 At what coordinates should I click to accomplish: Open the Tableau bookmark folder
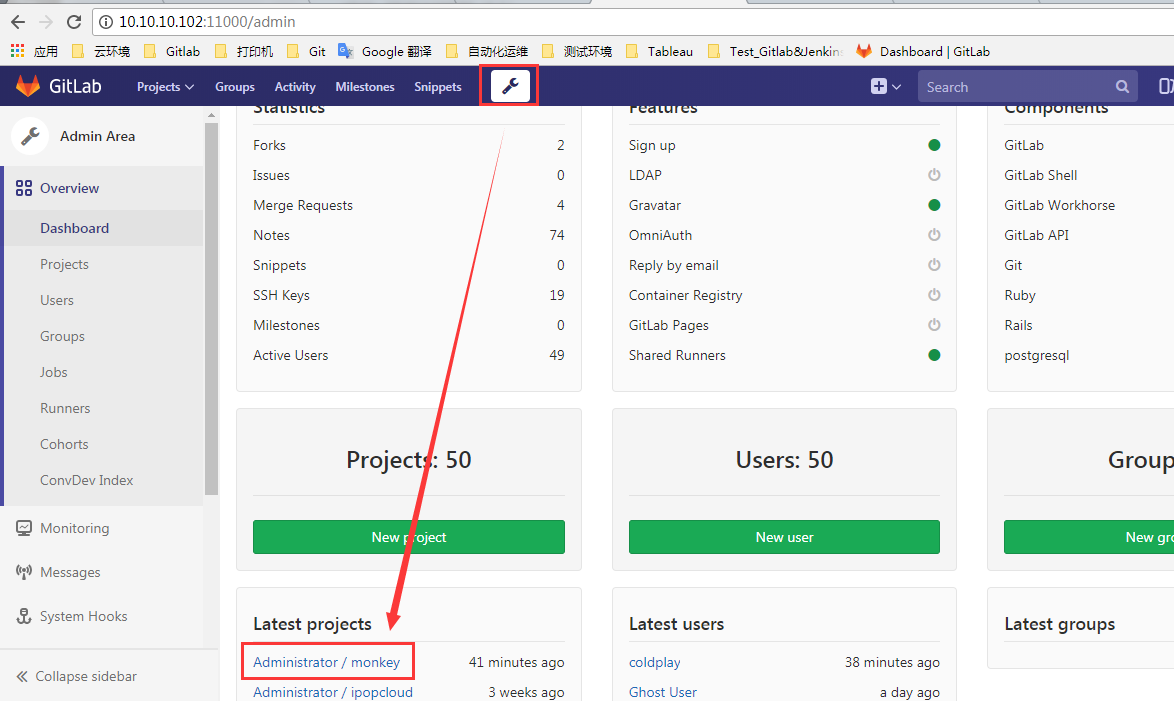pyautogui.click(x=660, y=51)
